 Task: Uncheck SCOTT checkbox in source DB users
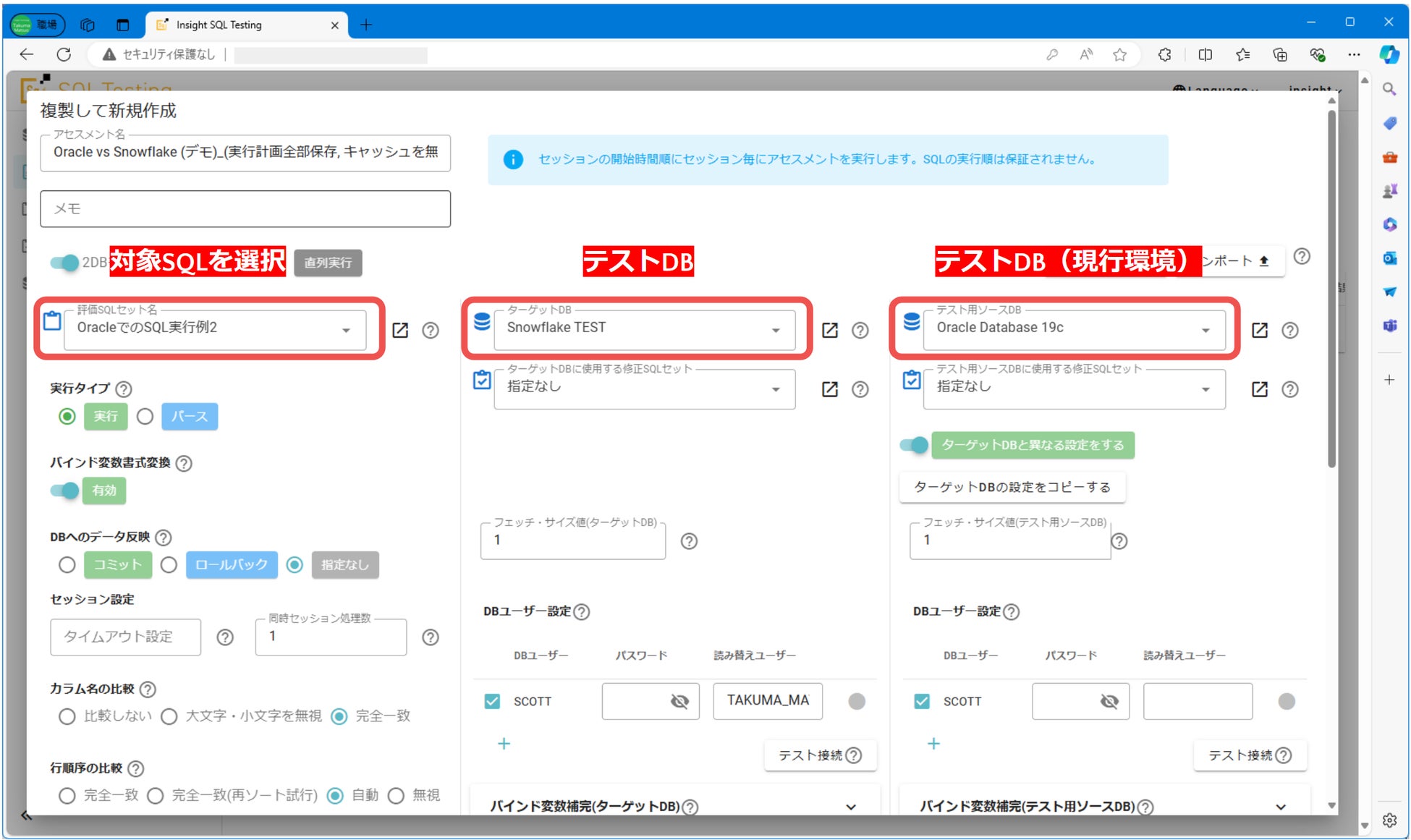tap(922, 701)
